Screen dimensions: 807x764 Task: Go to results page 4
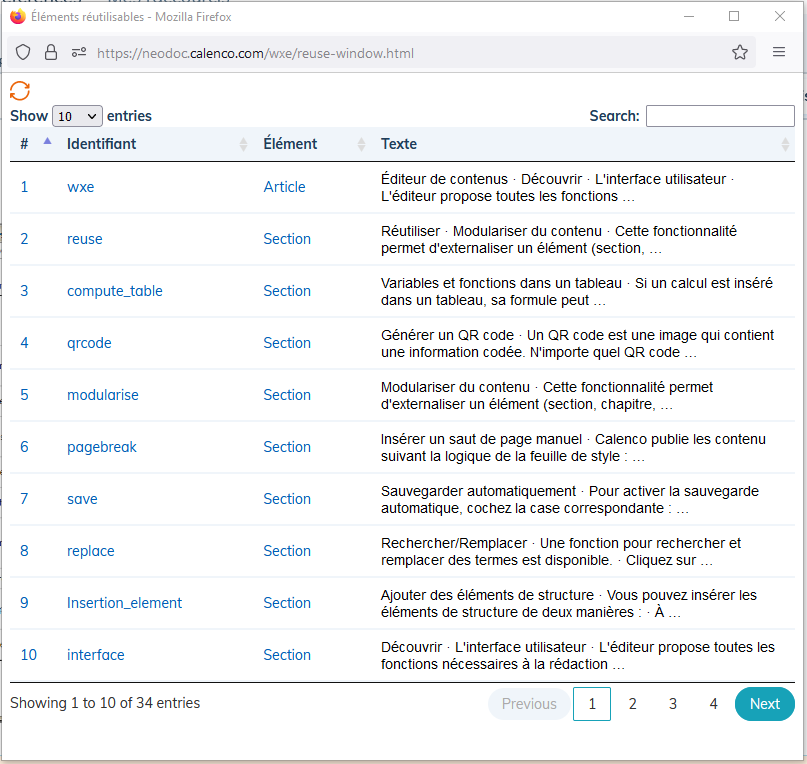pos(713,704)
